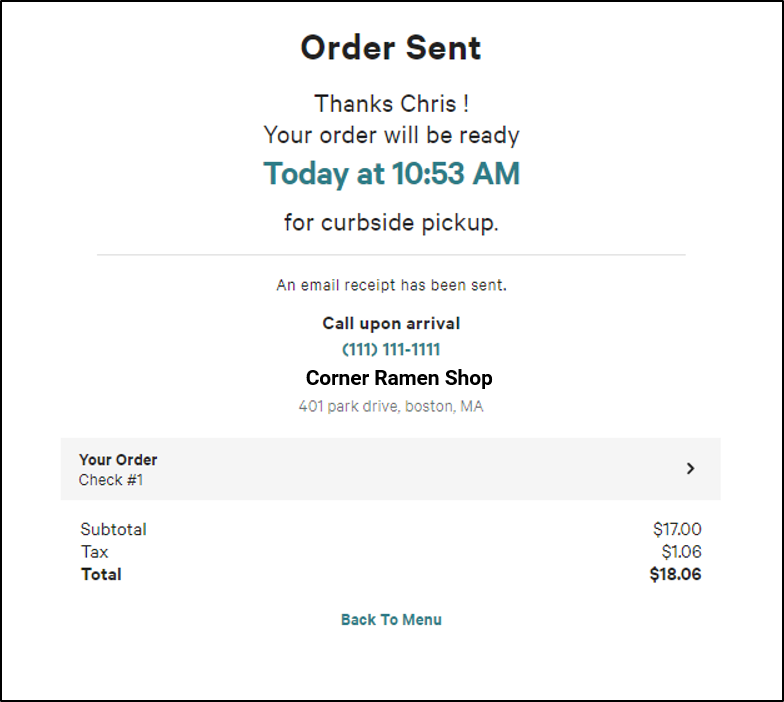
Task: Select the Corner Ramen Shop restaurant name
Action: [399, 378]
